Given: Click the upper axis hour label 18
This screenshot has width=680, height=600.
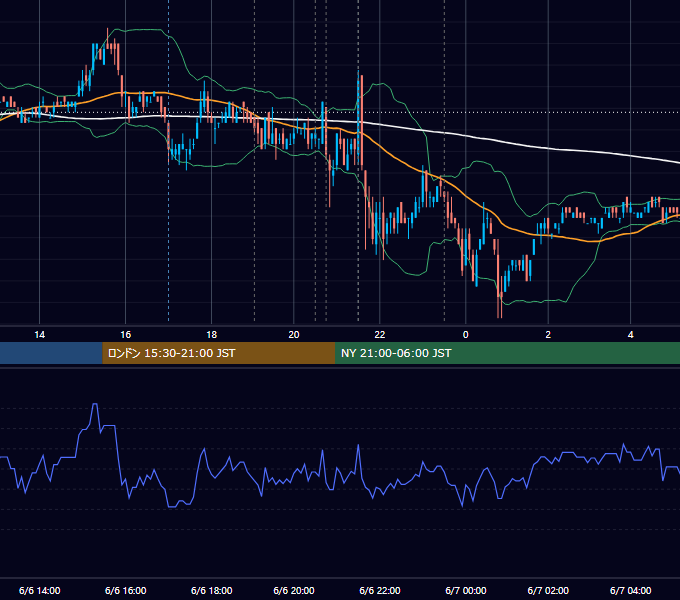Looking at the screenshot, I should (x=211, y=335).
